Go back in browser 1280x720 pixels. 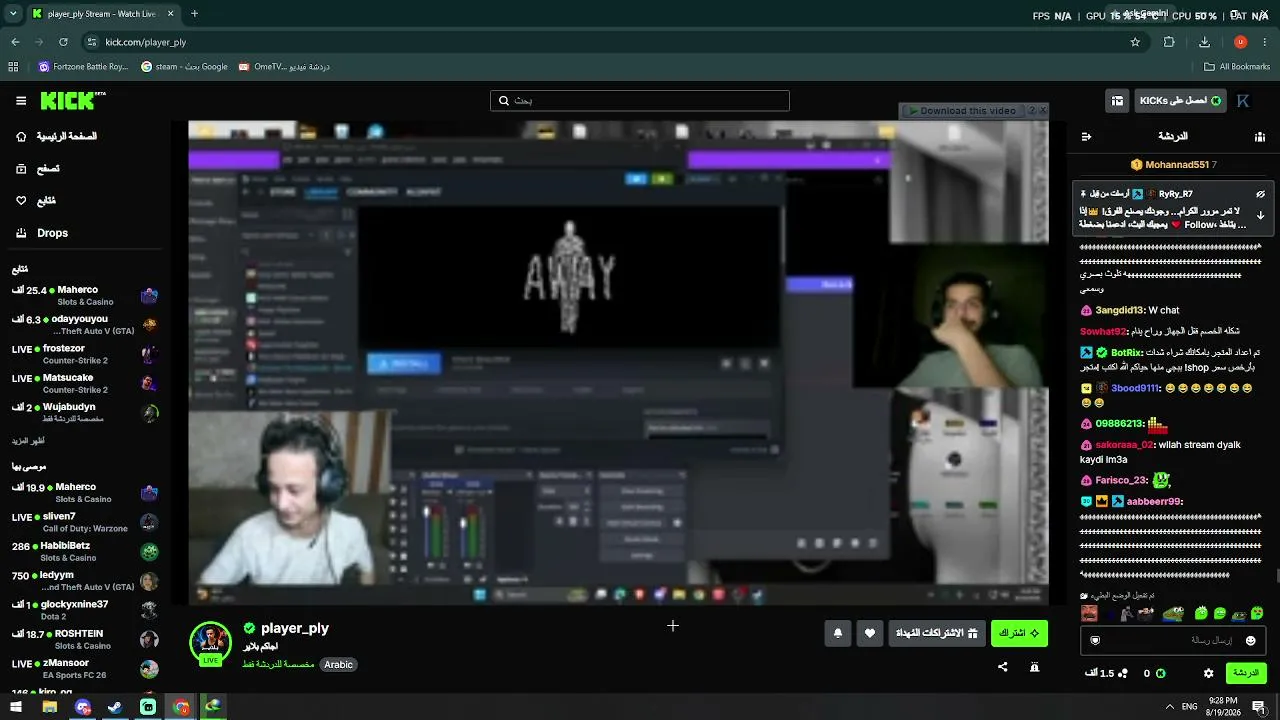point(15,42)
